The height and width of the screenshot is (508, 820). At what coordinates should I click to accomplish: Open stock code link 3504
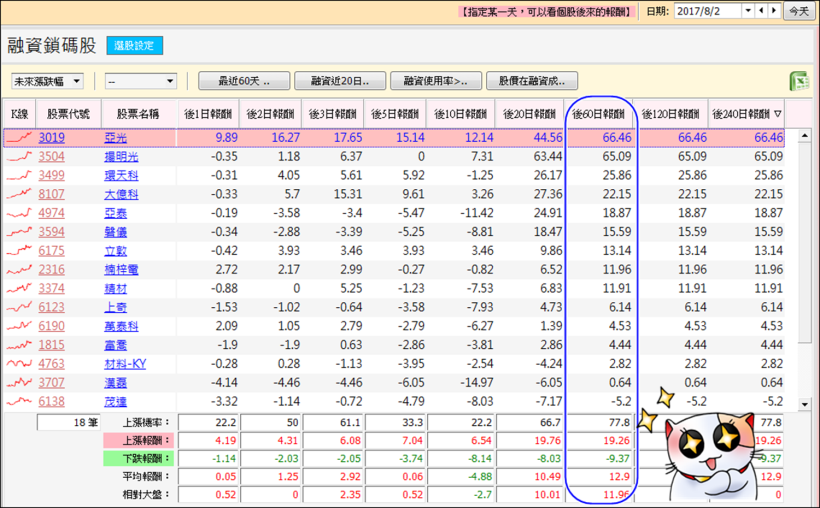52,156
